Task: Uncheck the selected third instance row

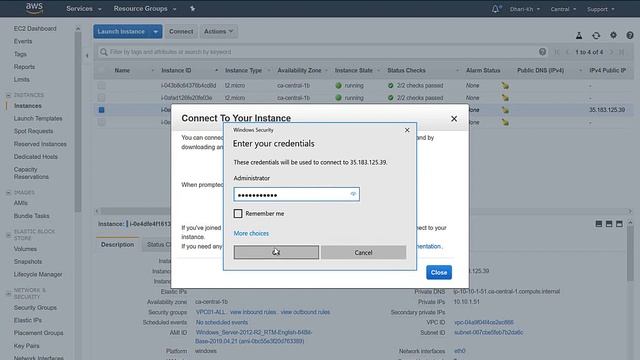Action: [101, 110]
